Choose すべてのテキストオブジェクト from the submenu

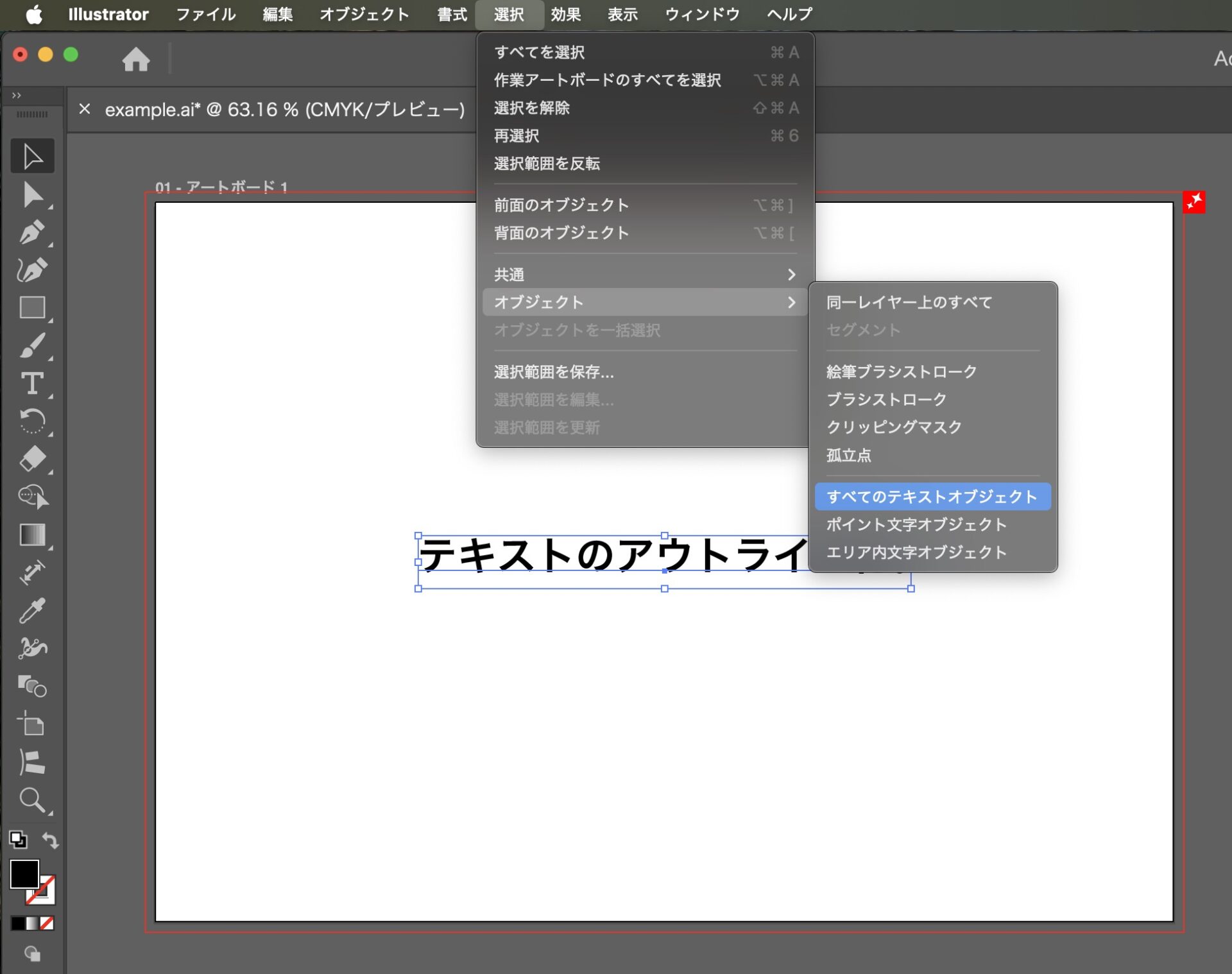pyautogui.click(x=932, y=495)
